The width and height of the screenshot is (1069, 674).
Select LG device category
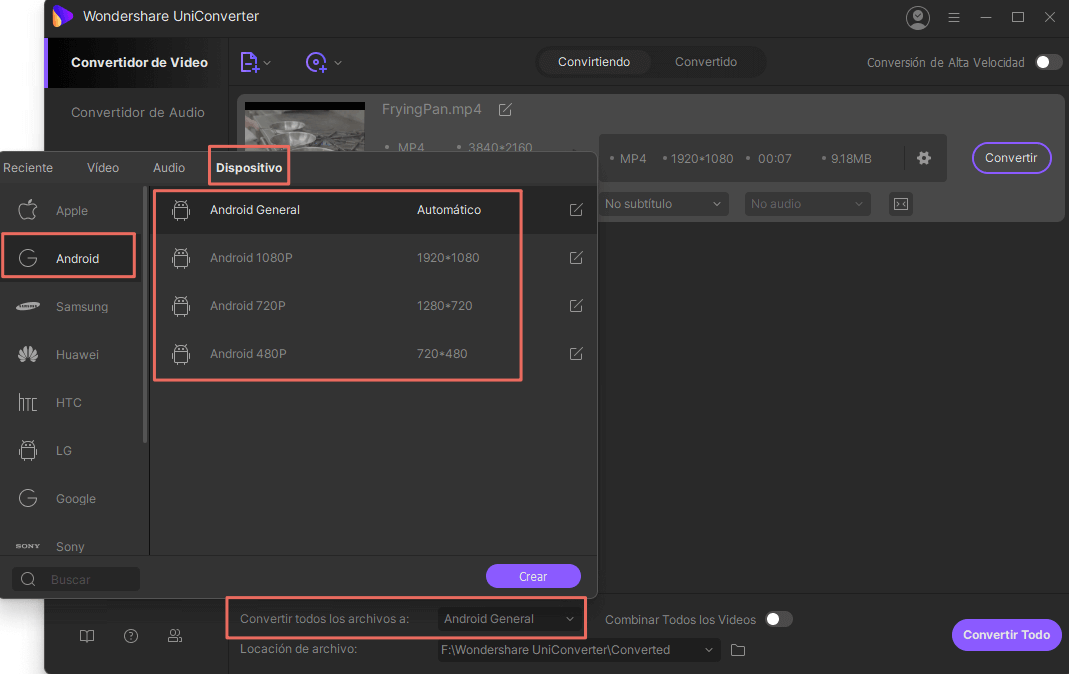click(71, 450)
